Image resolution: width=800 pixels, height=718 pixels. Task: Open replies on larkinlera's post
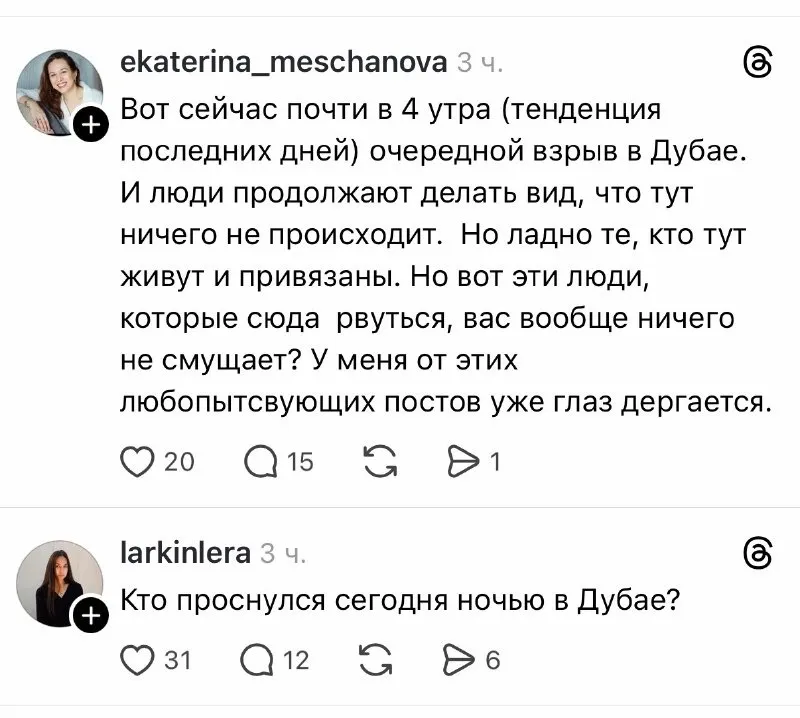(x=259, y=659)
